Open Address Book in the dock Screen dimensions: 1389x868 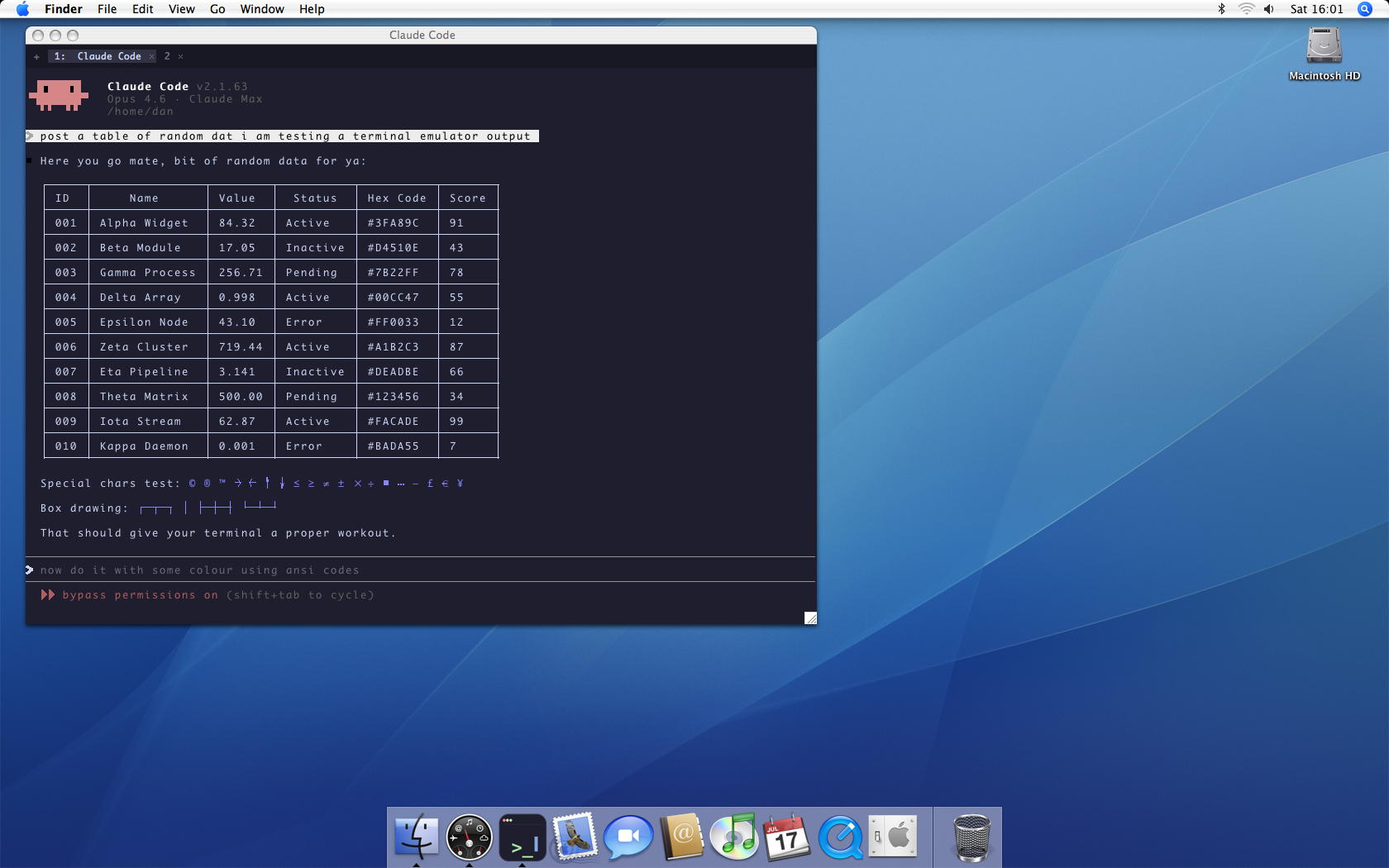(681, 837)
